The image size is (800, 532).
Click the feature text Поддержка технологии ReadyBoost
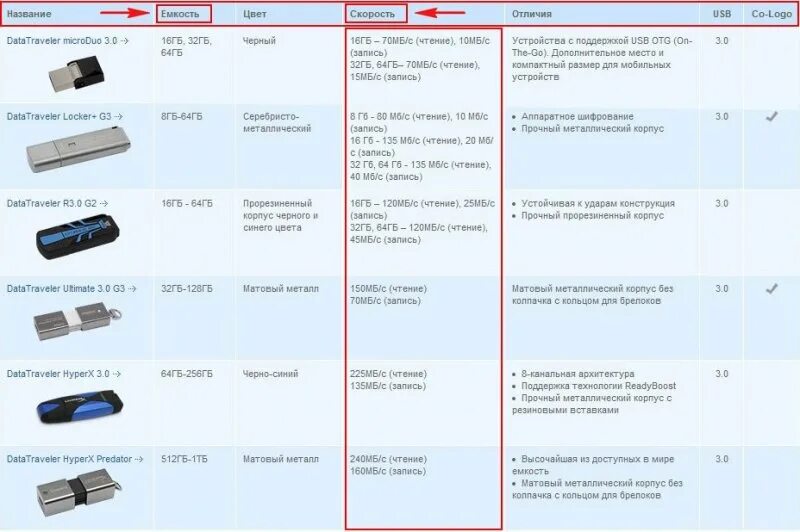coord(598,386)
